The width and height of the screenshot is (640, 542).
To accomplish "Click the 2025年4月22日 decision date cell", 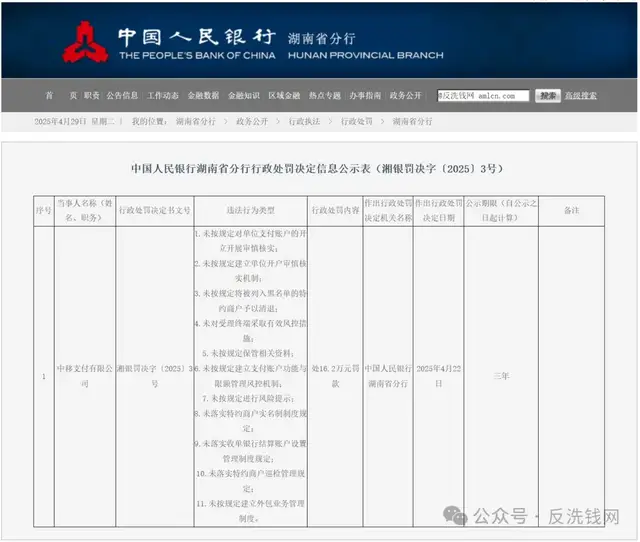I will 439,376.
